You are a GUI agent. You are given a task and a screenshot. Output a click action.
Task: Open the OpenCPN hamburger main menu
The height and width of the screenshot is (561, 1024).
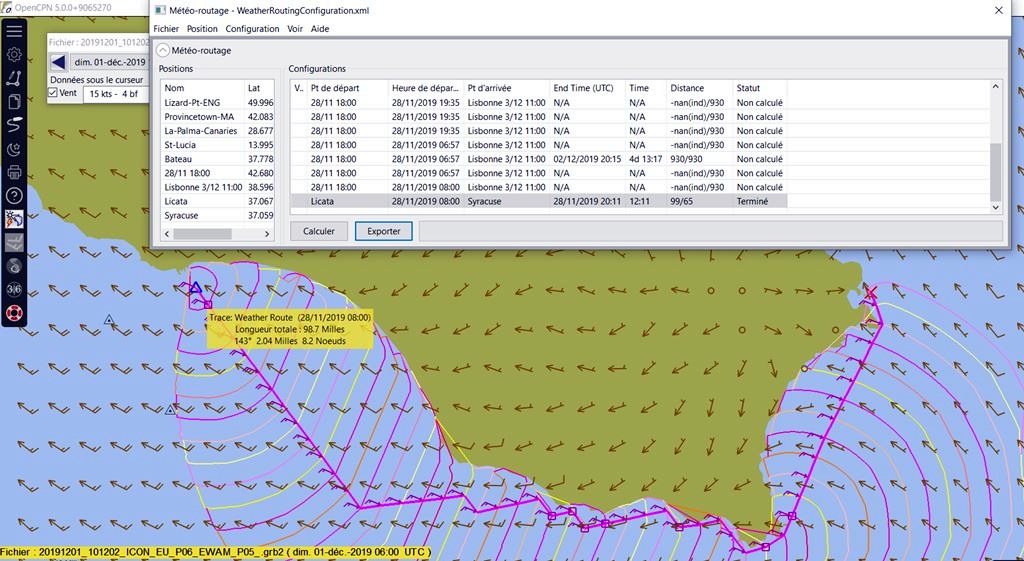pyautogui.click(x=14, y=32)
